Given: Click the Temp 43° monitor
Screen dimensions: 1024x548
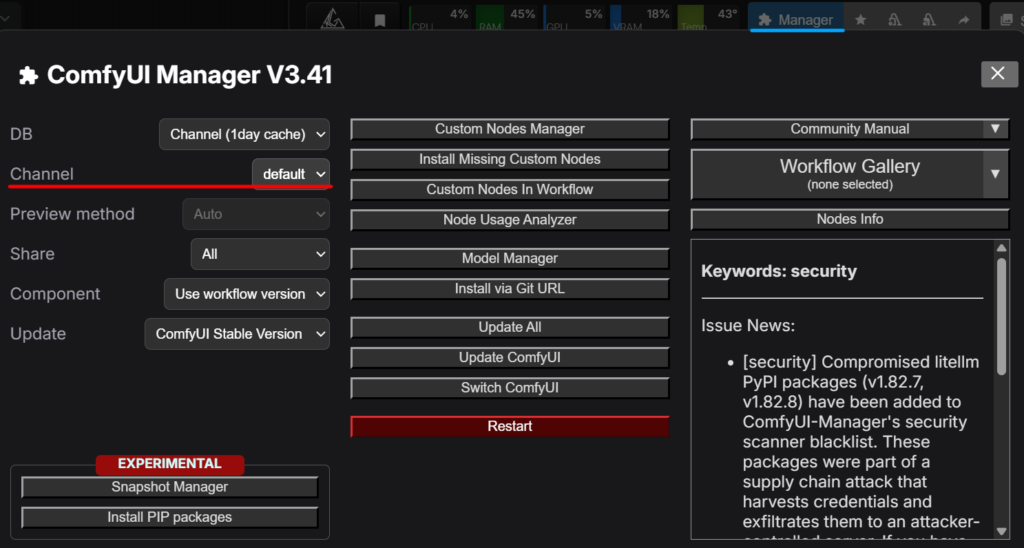Looking at the screenshot, I should click(x=708, y=20).
